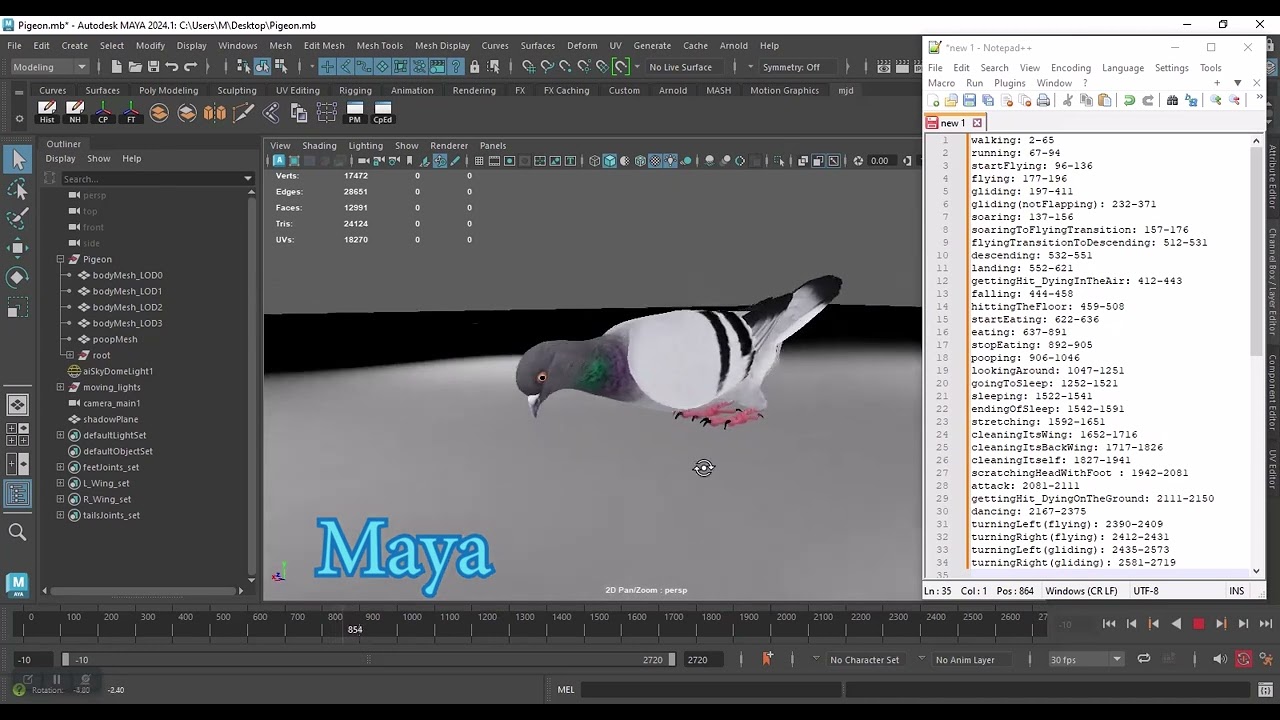Stop playback with the red stop button

coord(1198,624)
